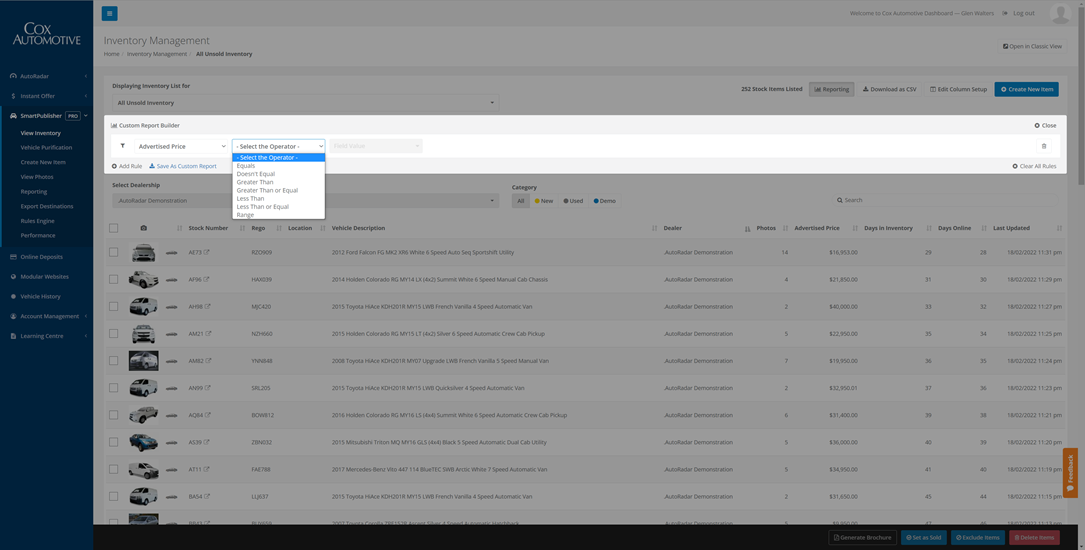
Task: Switch category filter to Used
Action: coord(573,201)
